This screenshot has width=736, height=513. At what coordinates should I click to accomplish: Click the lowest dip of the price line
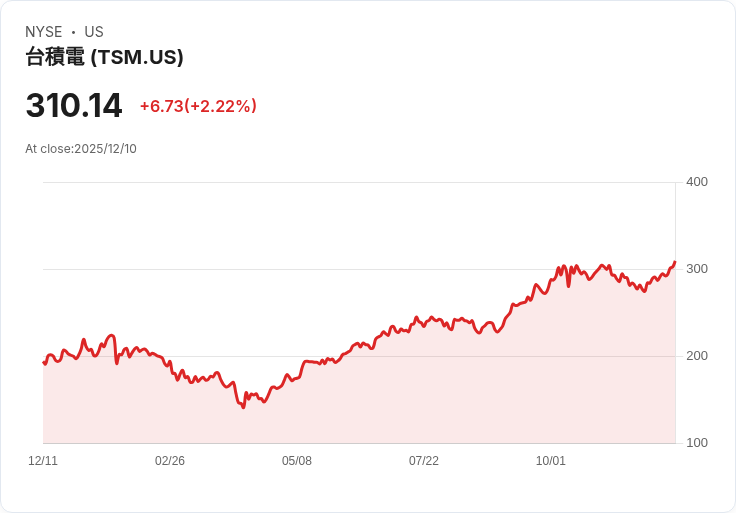point(243,407)
